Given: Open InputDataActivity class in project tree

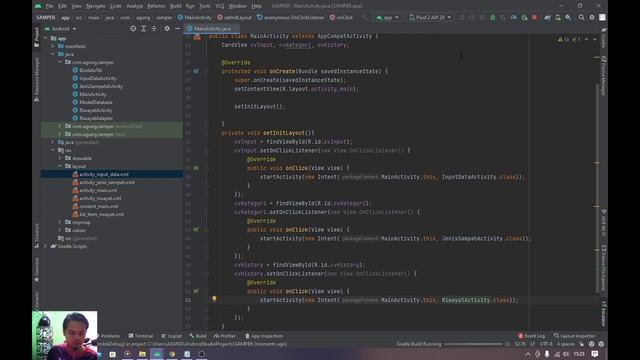Looking at the screenshot, I should click(98, 78).
